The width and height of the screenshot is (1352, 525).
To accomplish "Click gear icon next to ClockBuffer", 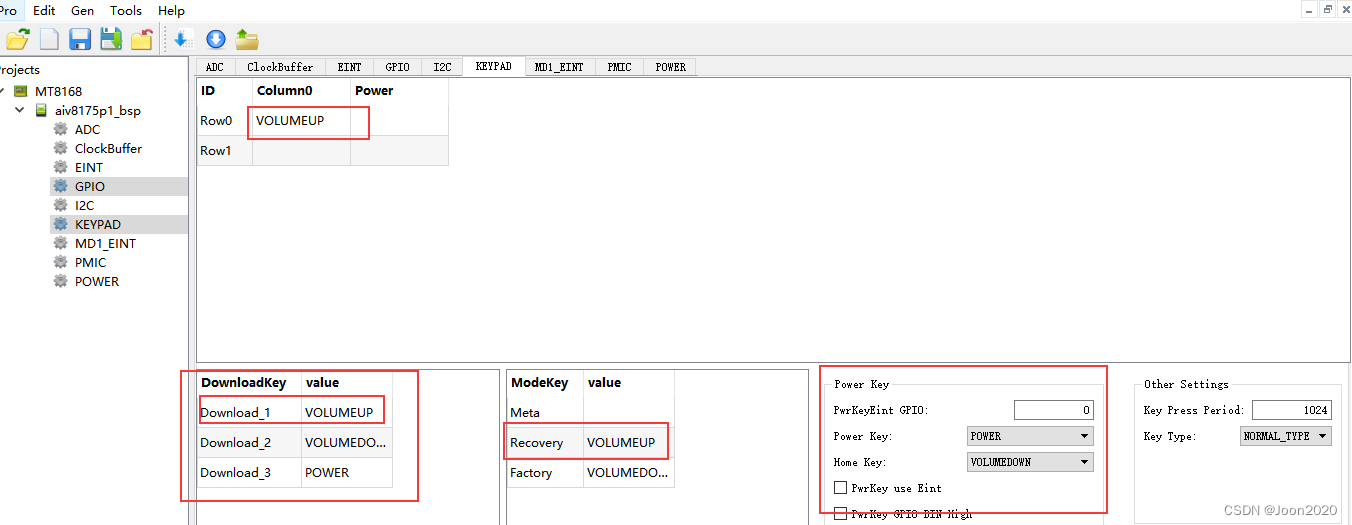I will coord(61,149).
